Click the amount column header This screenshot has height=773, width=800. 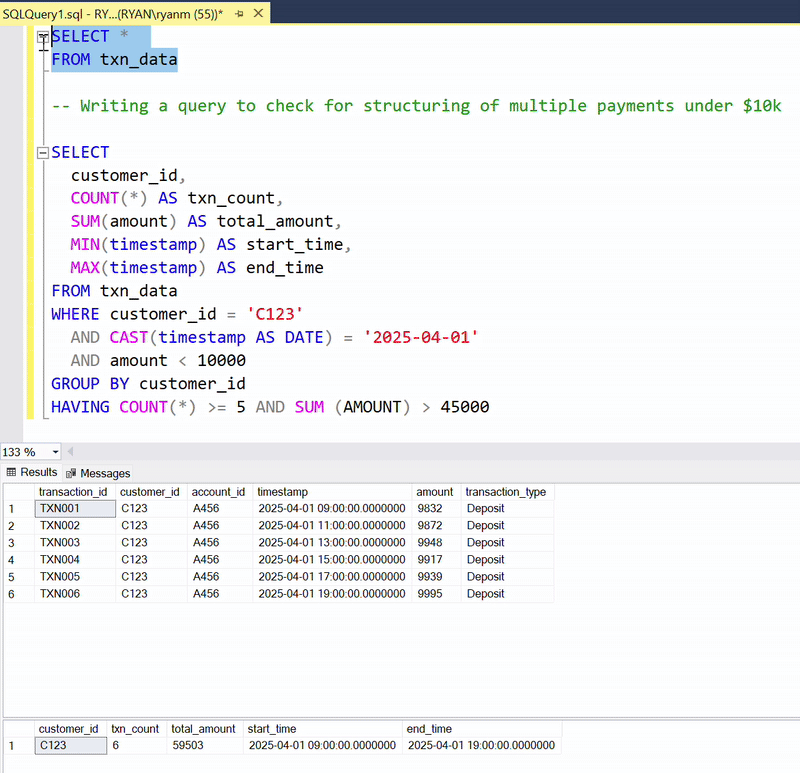(434, 491)
